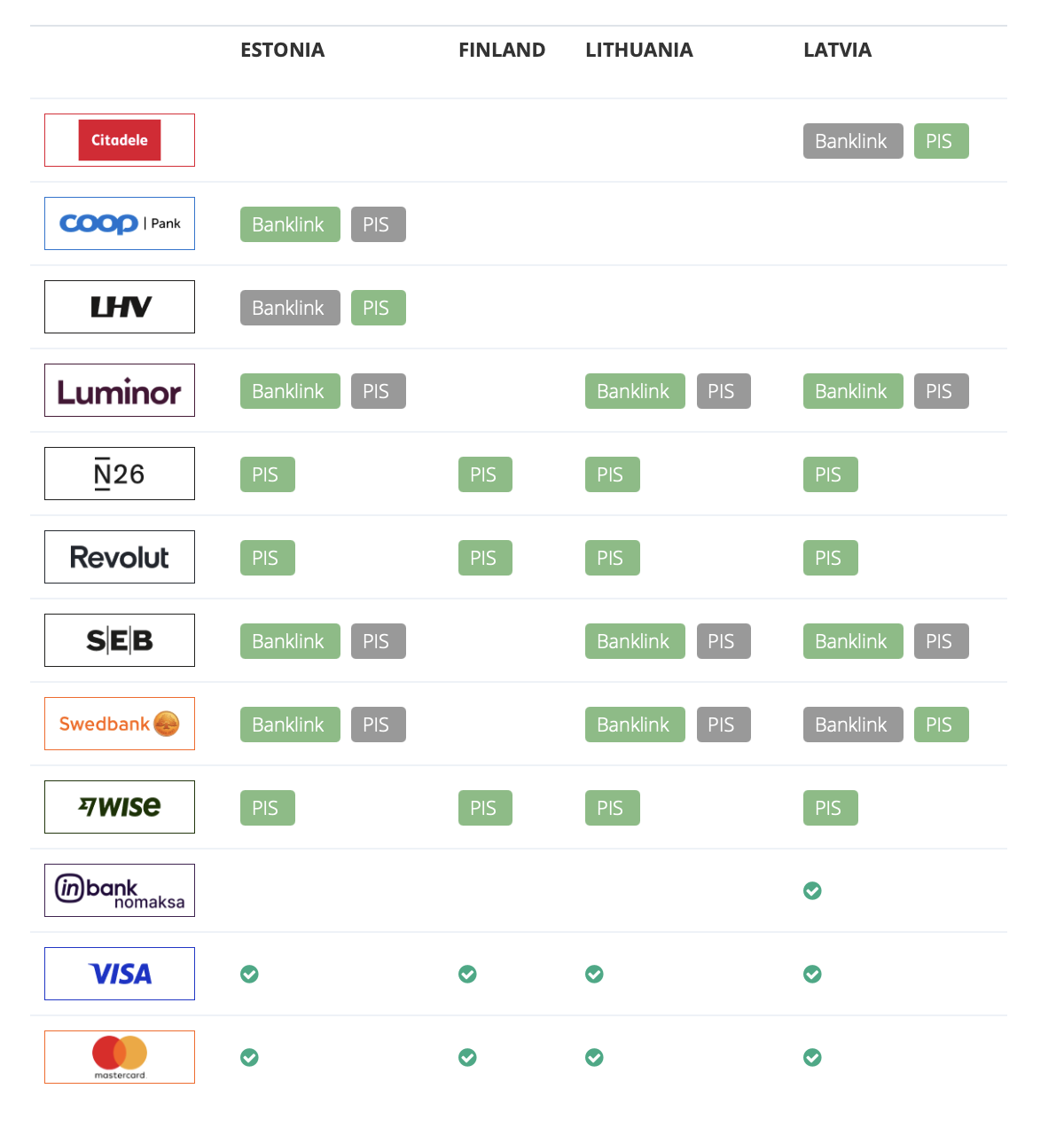Image resolution: width=1064 pixels, height=1128 pixels.
Task: Click Revolut's PIS badge under Finland
Action: [484, 558]
